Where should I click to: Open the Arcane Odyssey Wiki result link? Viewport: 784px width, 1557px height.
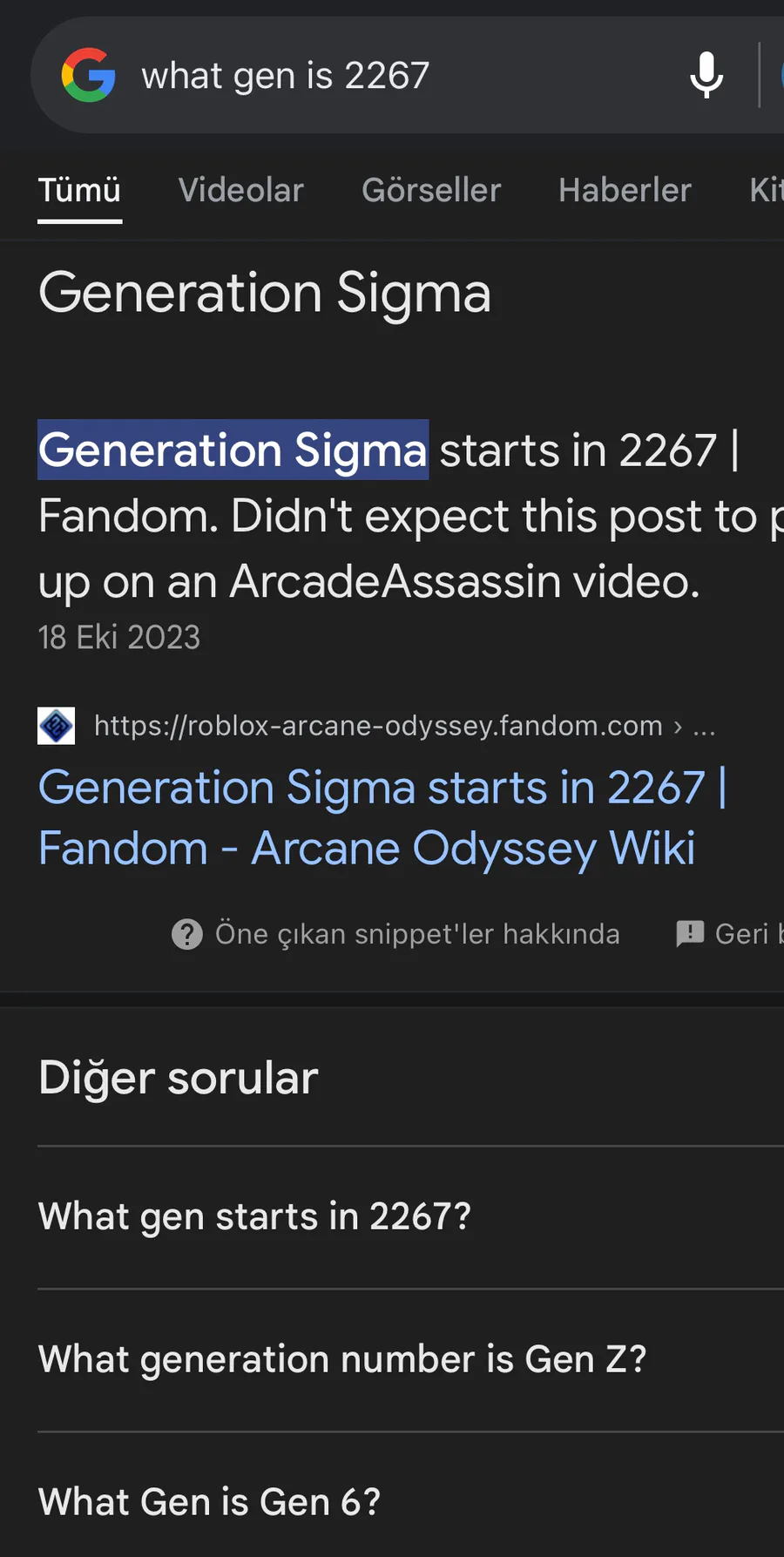pyautogui.click(x=382, y=817)
